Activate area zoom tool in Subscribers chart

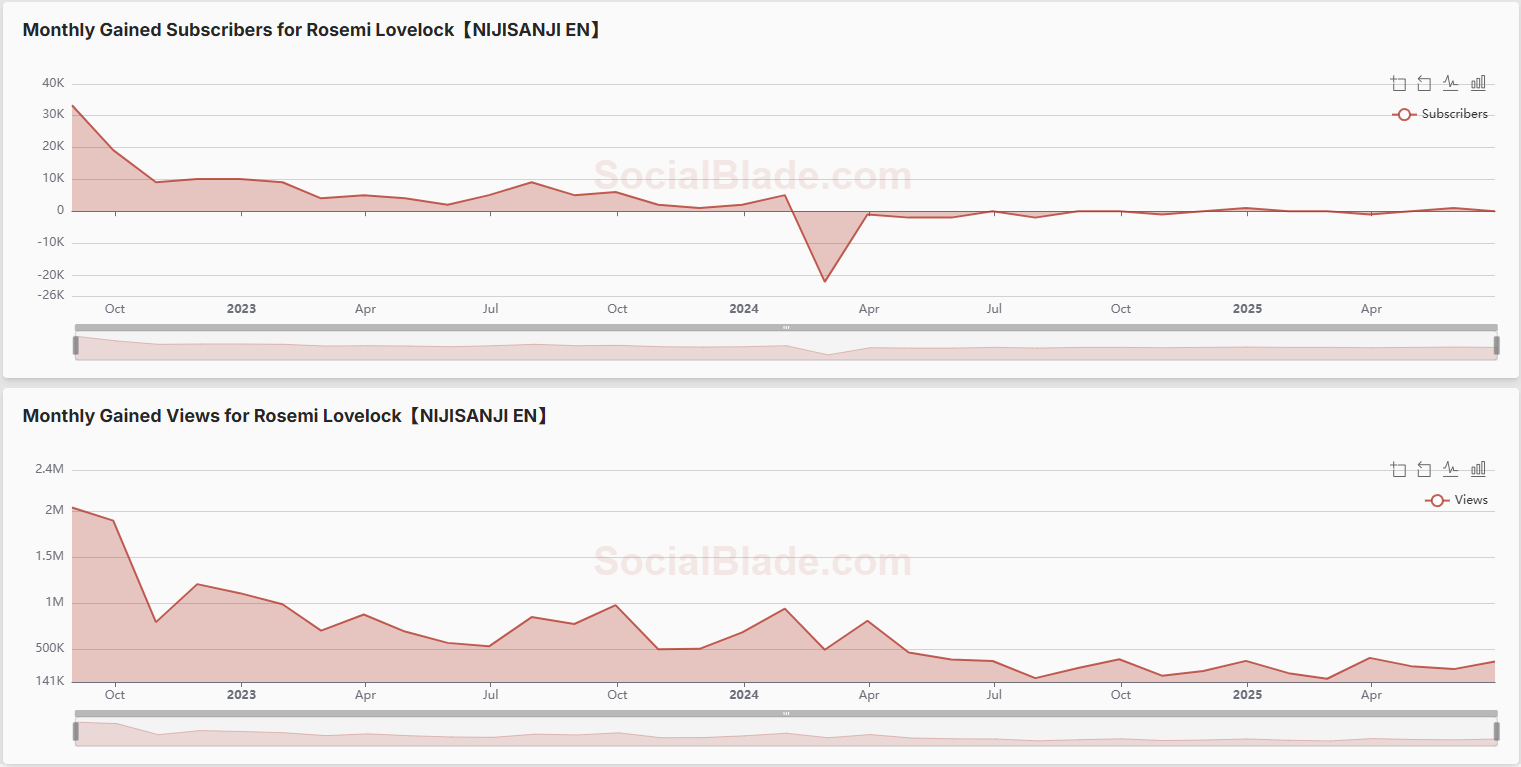point(1398,84)
